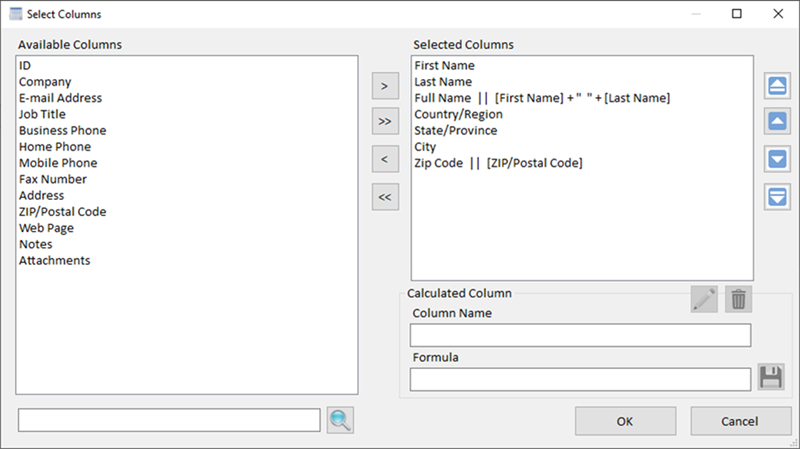Select City in Selected Columns
Image resolution: width=800 pixels, height=449 pixels.
pyautogui.click(x=582, y=147)
